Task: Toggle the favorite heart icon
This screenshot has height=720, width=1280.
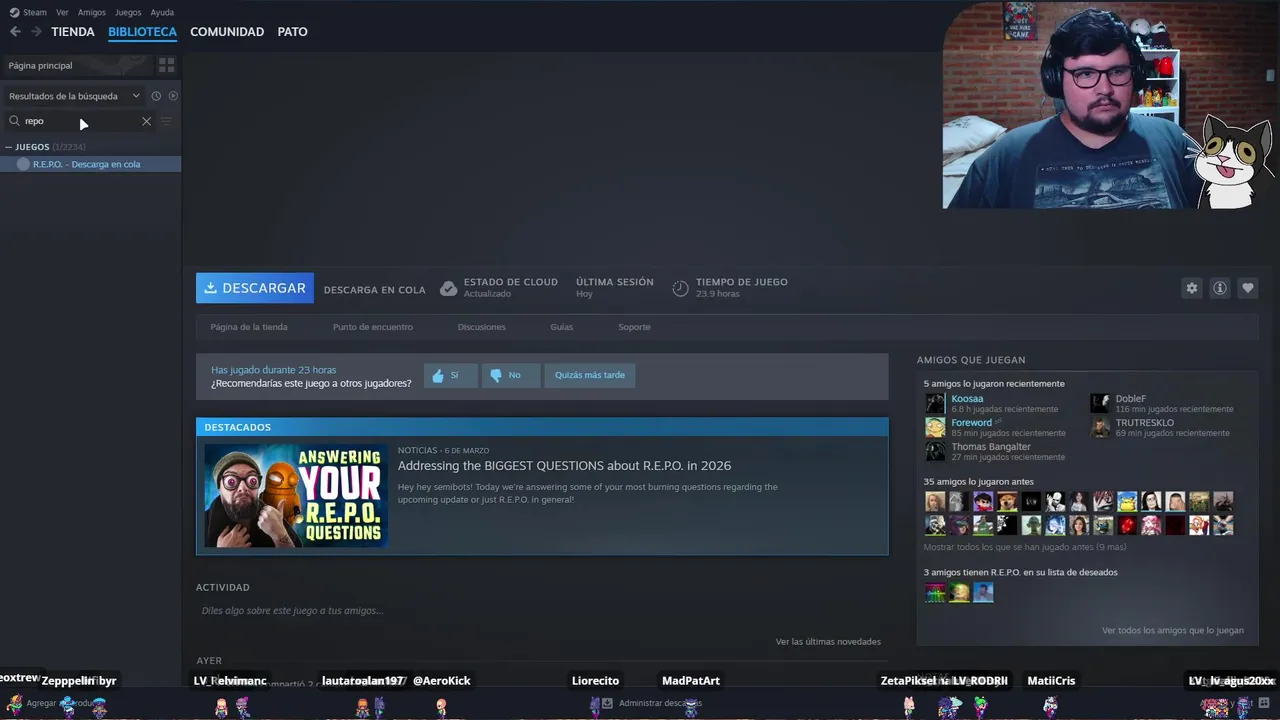Action: coord(1248,288)
